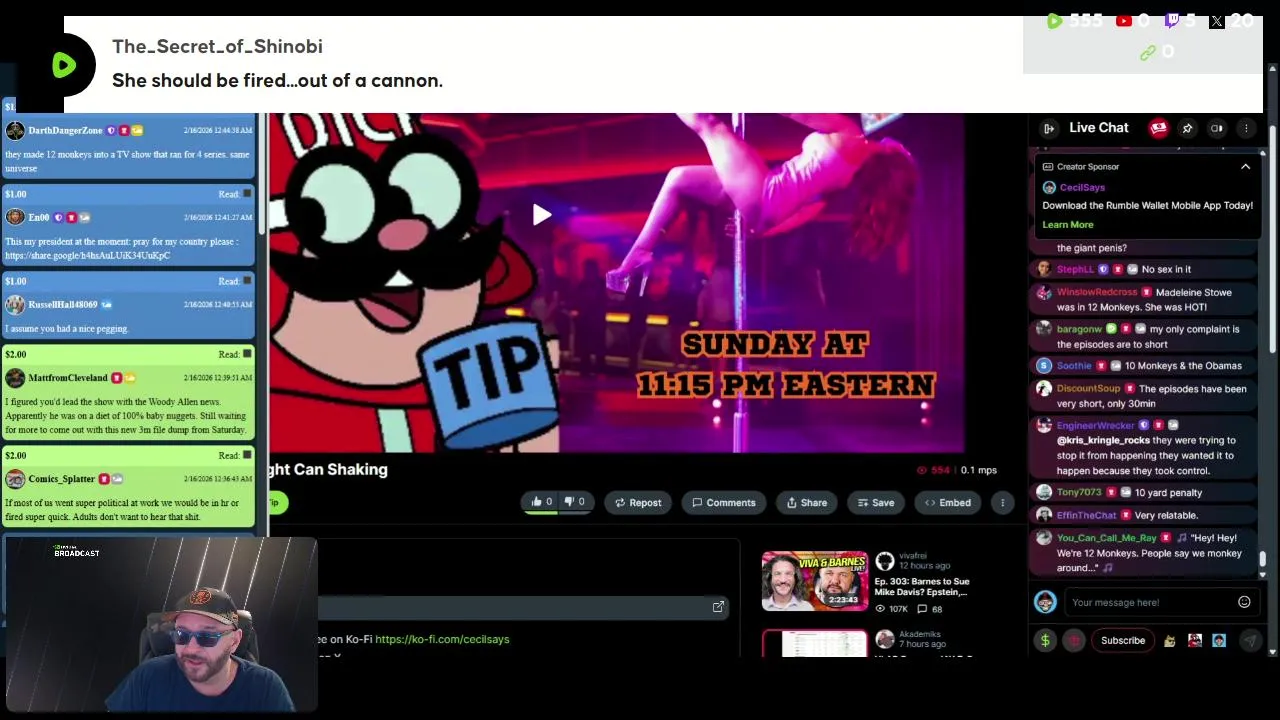Open Viva & Barnes video thumbnail

(815, 581)
